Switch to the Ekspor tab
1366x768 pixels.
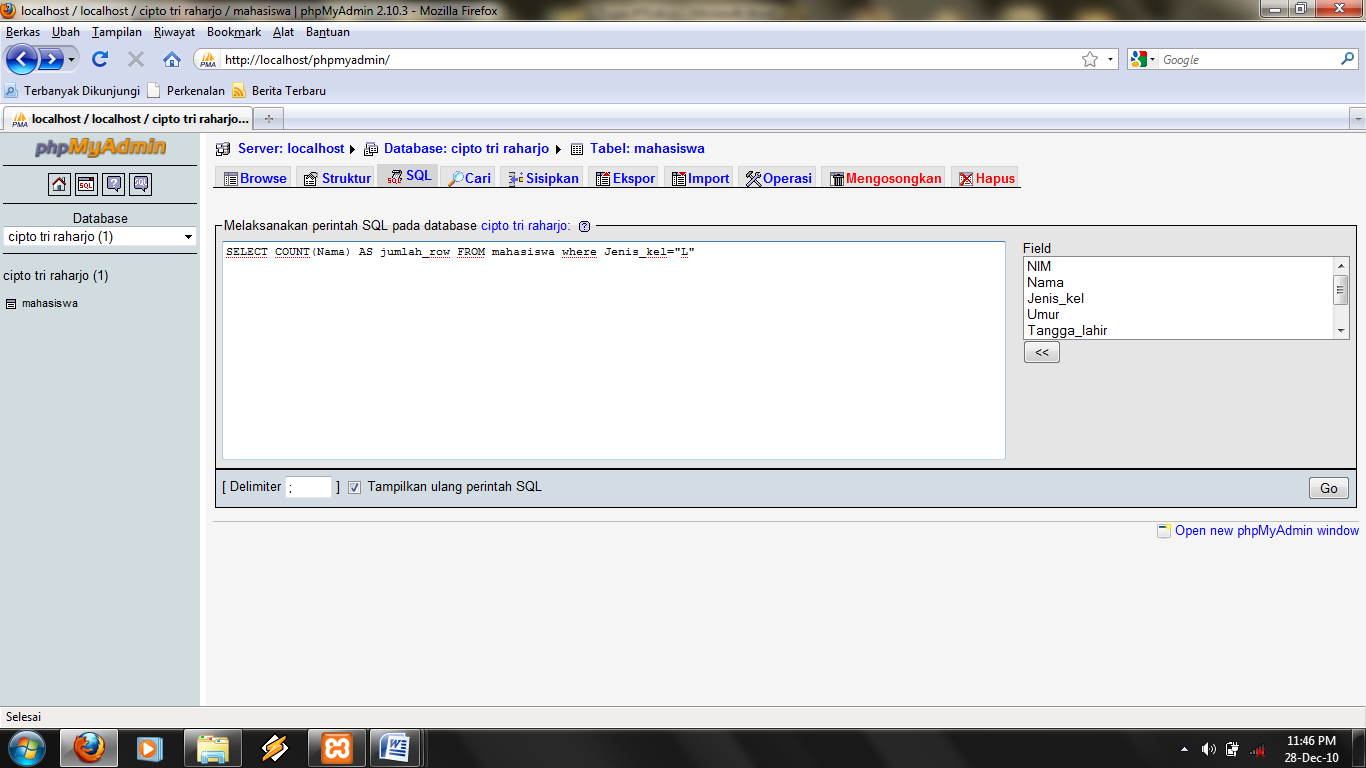625,178
